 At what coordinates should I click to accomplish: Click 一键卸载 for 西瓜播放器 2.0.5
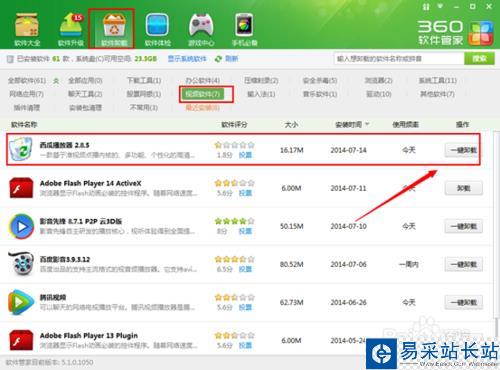coord(464,150)
